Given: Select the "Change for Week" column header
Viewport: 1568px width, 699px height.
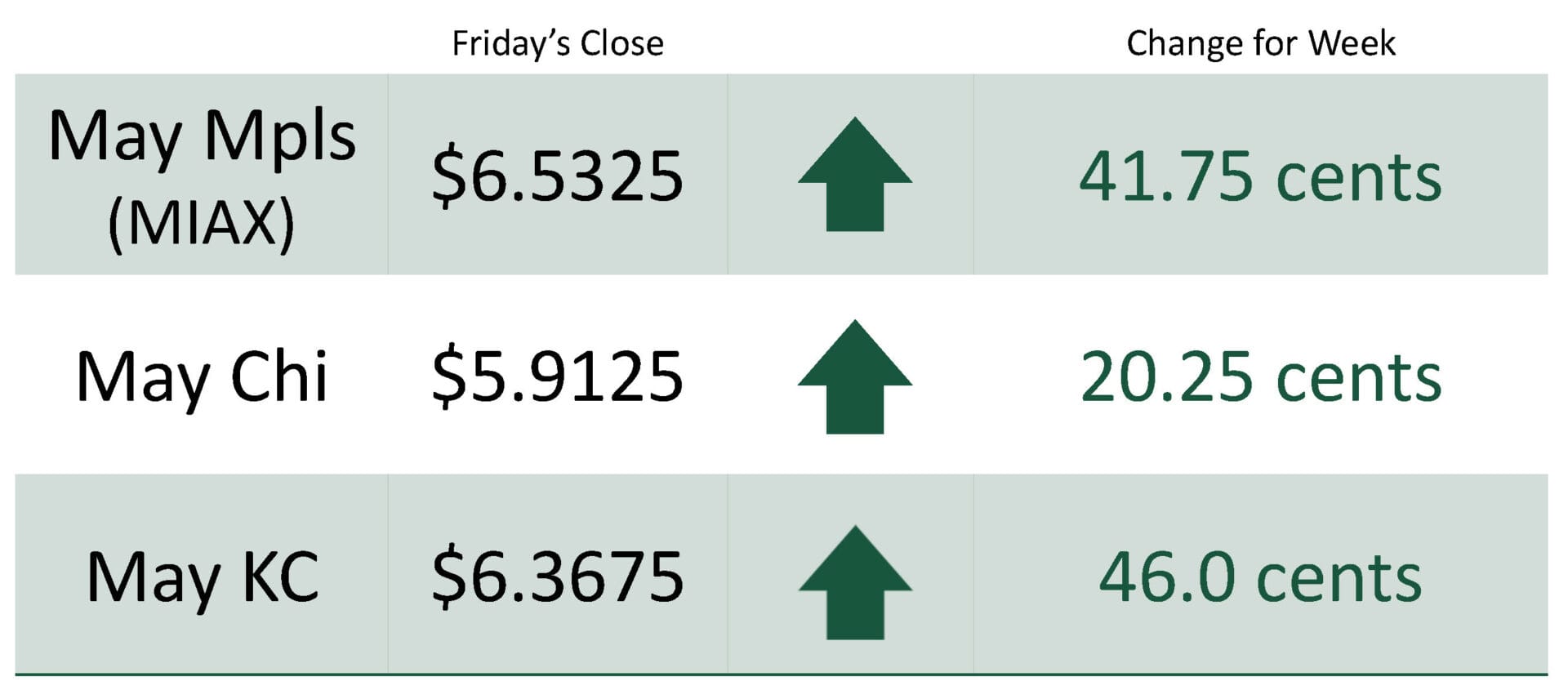Looking at the screenshot, I should coord(1260,43).
